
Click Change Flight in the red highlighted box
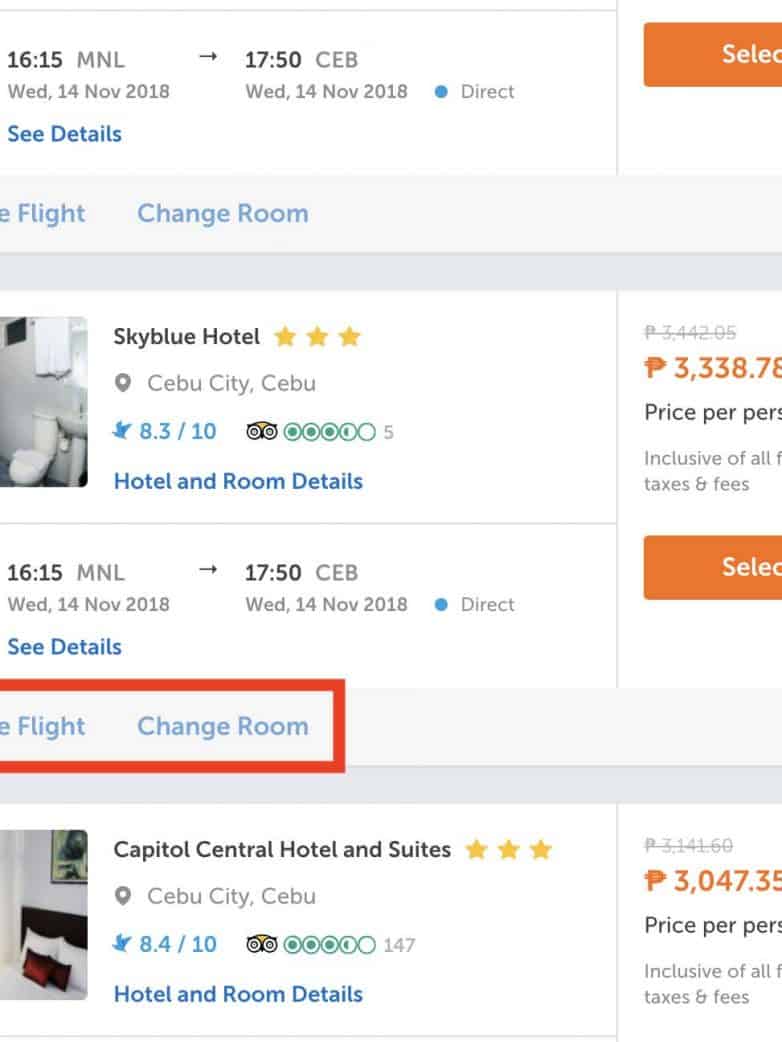[42, 726]
